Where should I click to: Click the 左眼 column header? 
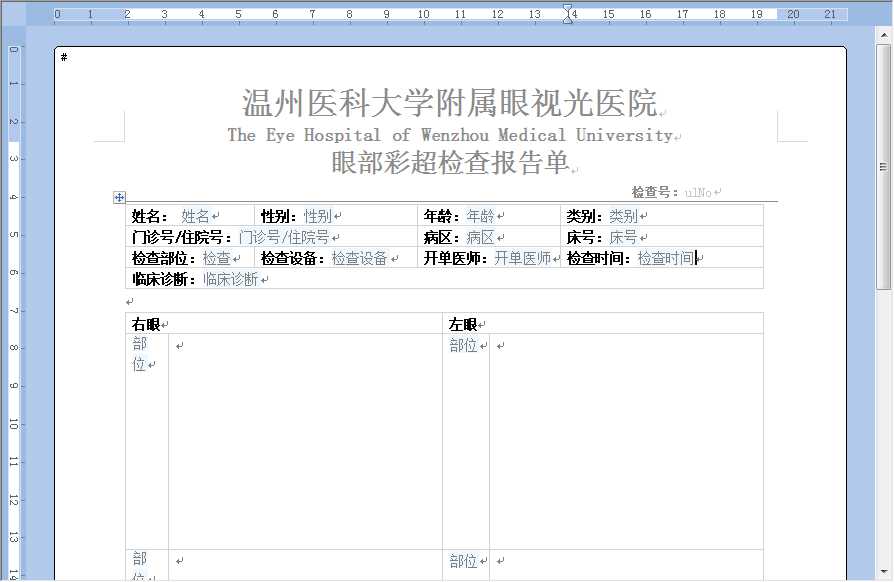click(x=463, y=324)
